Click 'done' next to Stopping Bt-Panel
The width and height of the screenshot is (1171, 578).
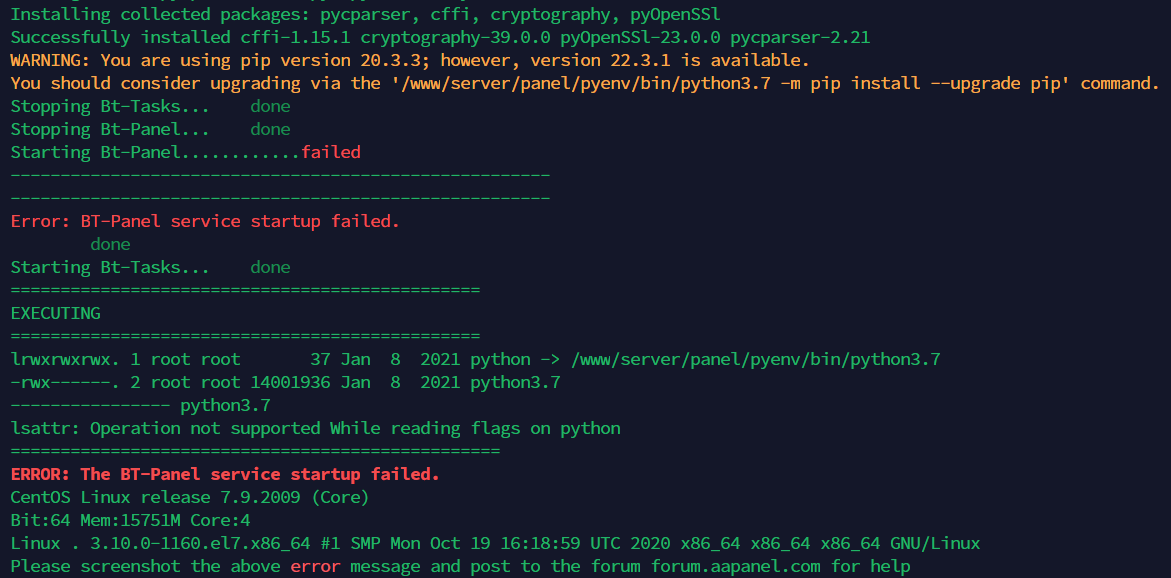pyautogui.click(x=270, y=130)
